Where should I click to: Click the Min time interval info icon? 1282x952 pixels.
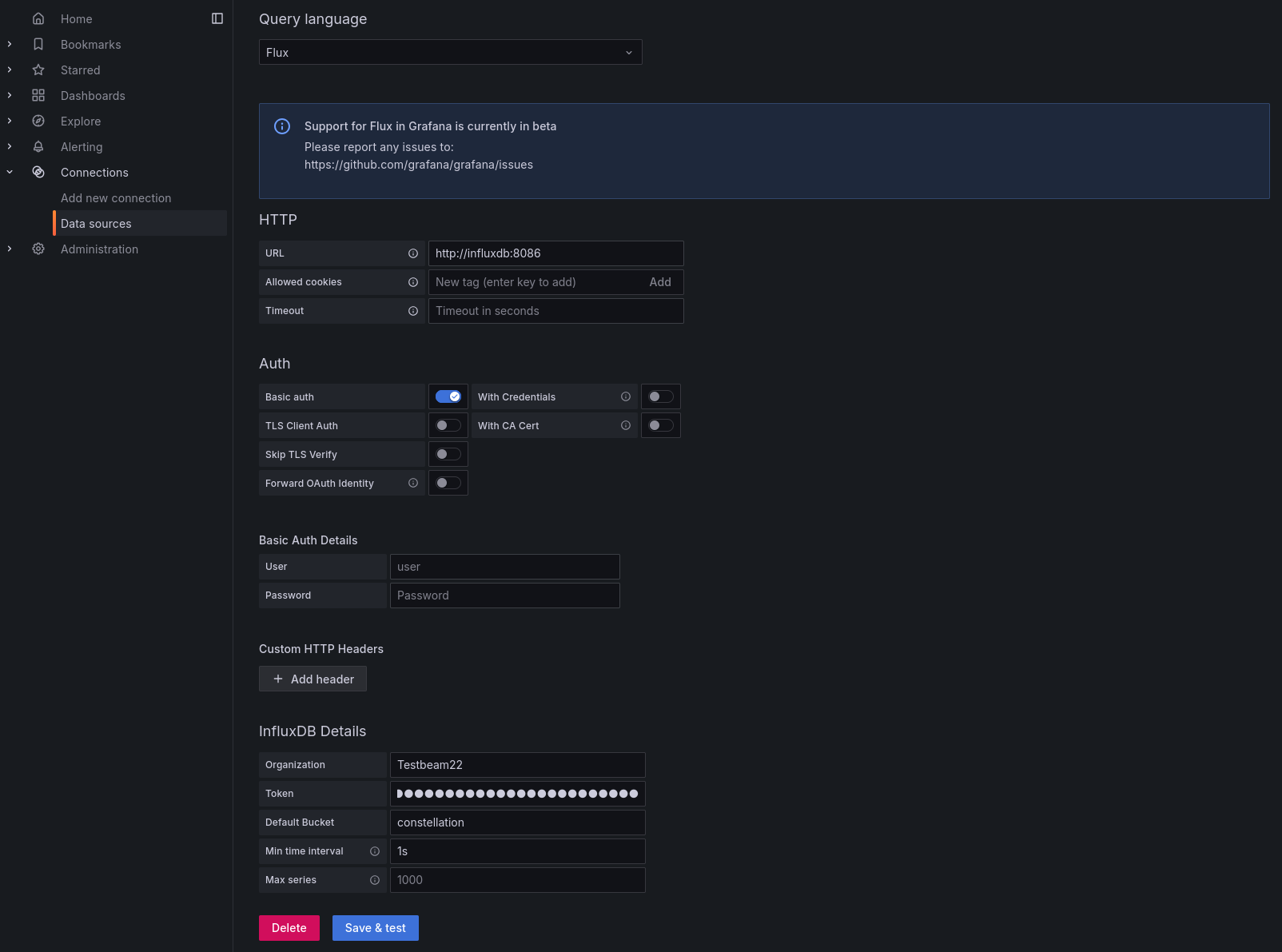(x=375, y=851)
